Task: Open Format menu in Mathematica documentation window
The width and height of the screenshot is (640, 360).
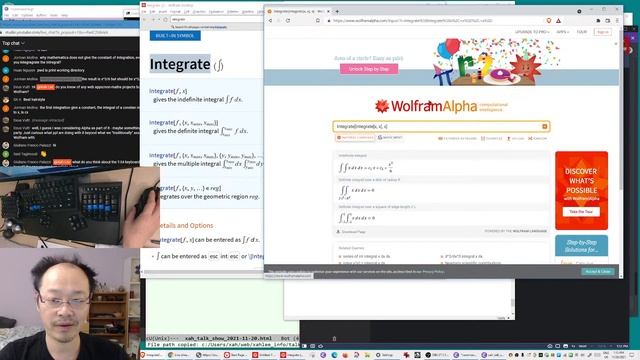Action: click(x=175, y=12)
